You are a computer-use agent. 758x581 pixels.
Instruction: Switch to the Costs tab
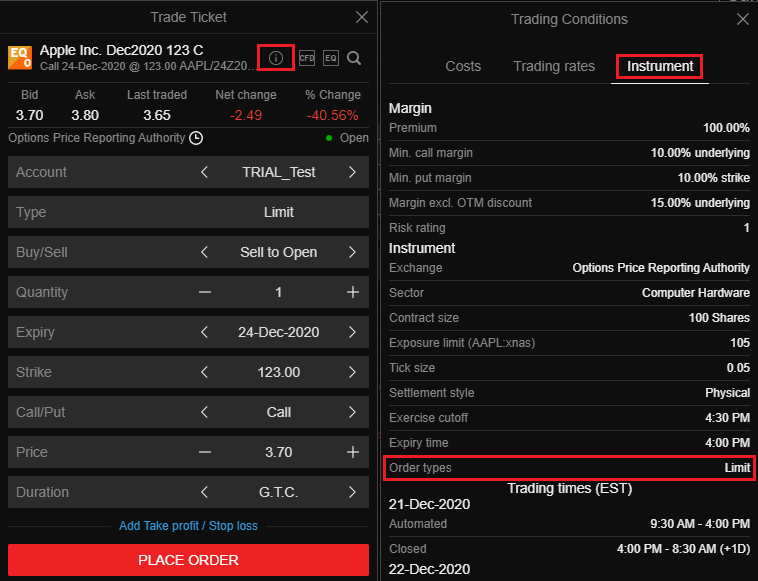(463, 66)
